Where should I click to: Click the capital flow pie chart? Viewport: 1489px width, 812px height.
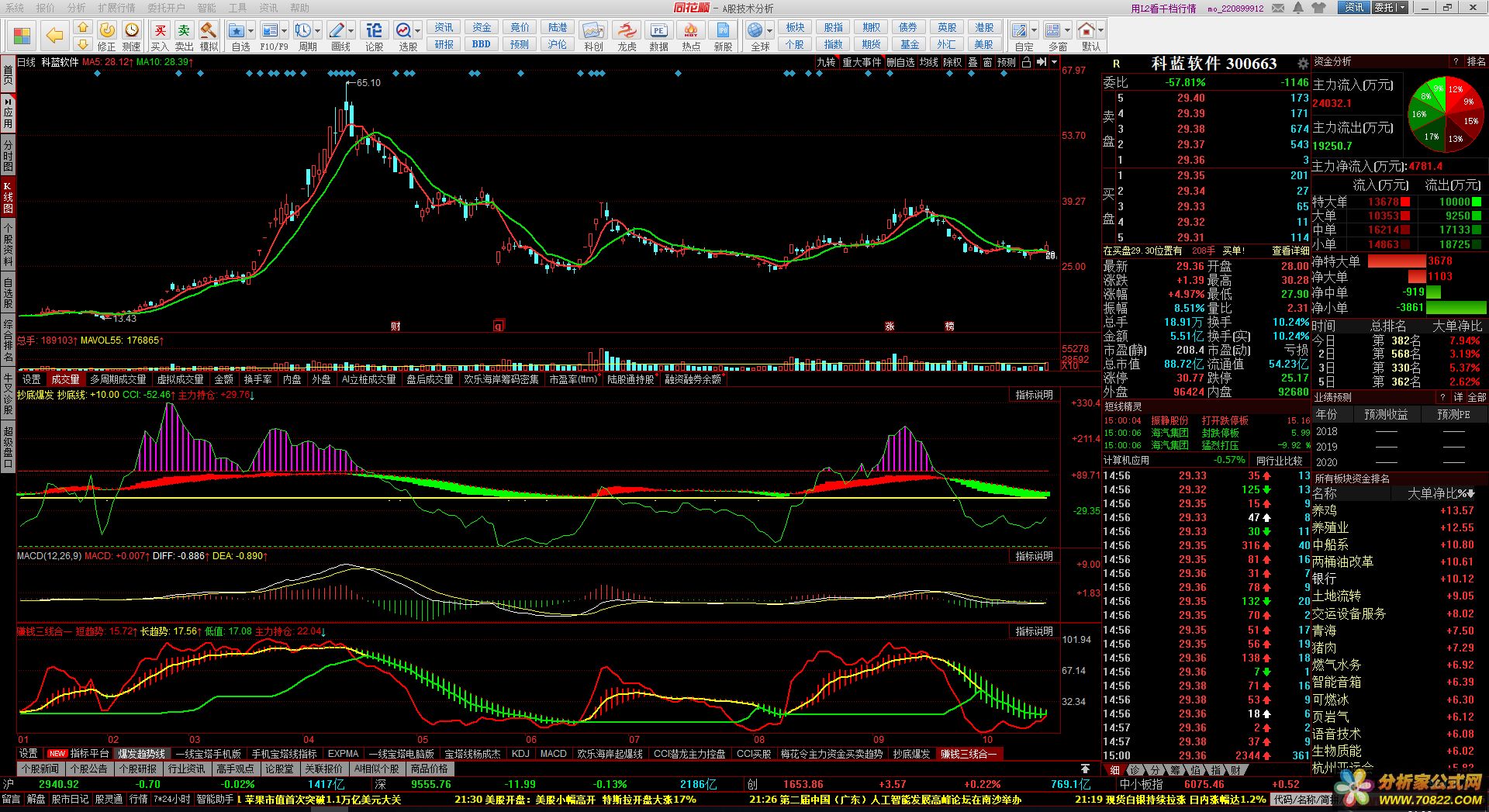[x=1446, y=113]
